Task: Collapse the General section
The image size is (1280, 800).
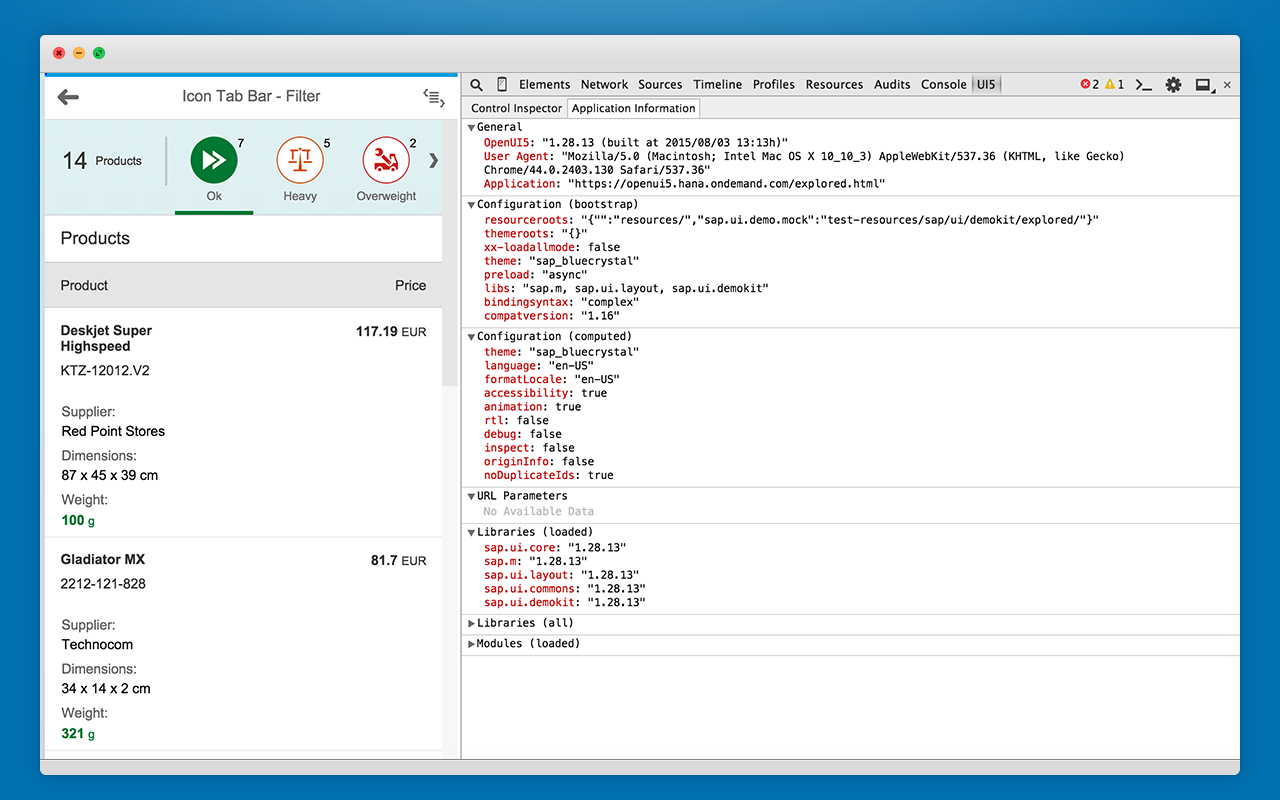Action: [471, 127]
